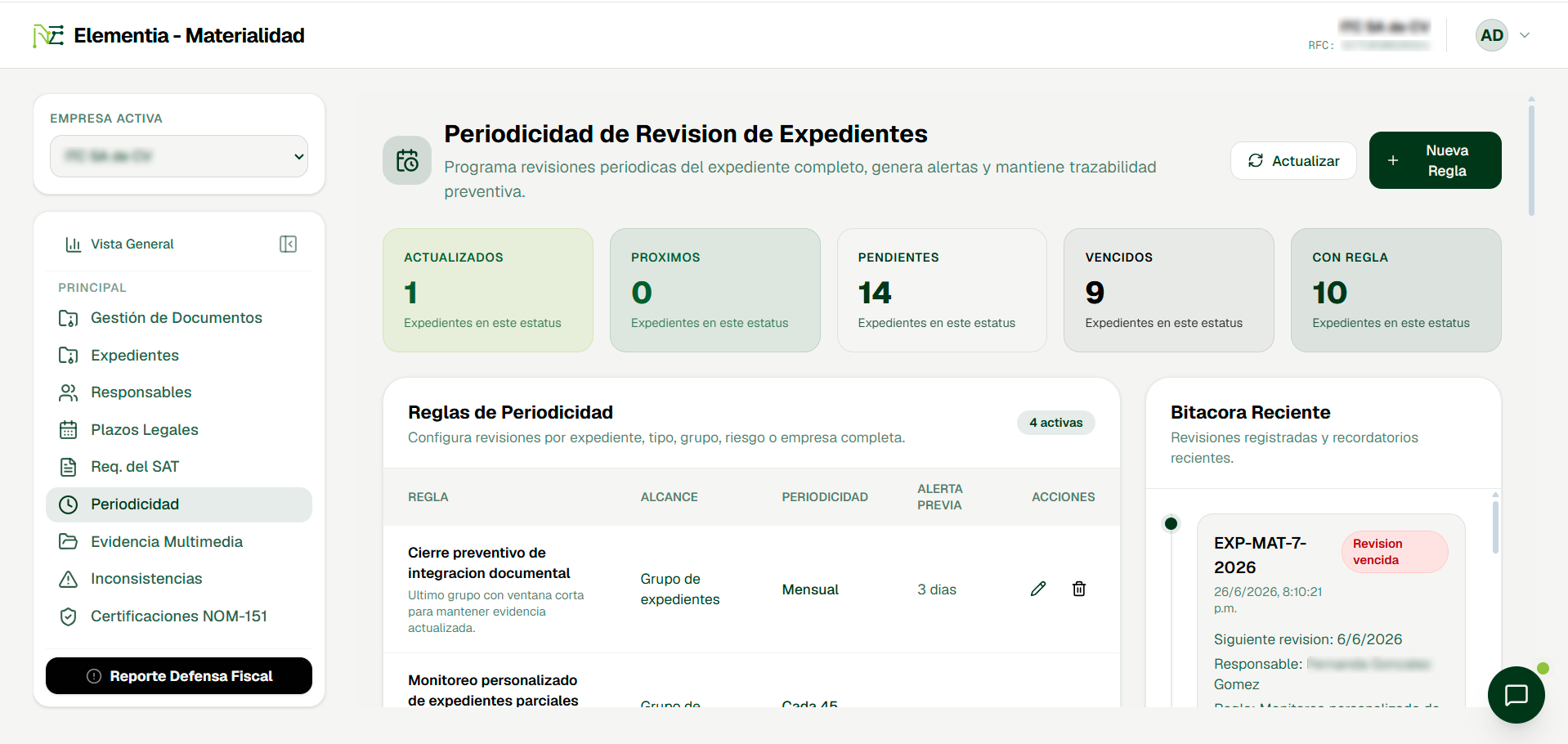The width and height of the screenshot is (1568, 744).
Task: Click the Revision vencida badge
Action: tap(1395, 552)
